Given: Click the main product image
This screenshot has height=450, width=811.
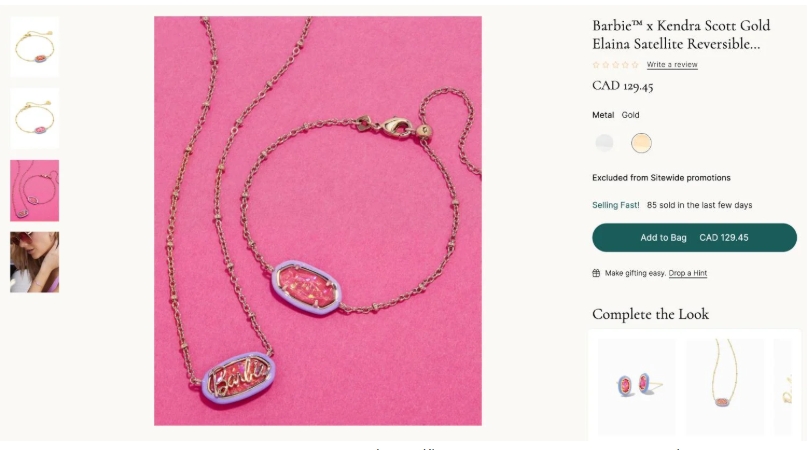Looking at the screenshot, I should click(x=318, y=221).
